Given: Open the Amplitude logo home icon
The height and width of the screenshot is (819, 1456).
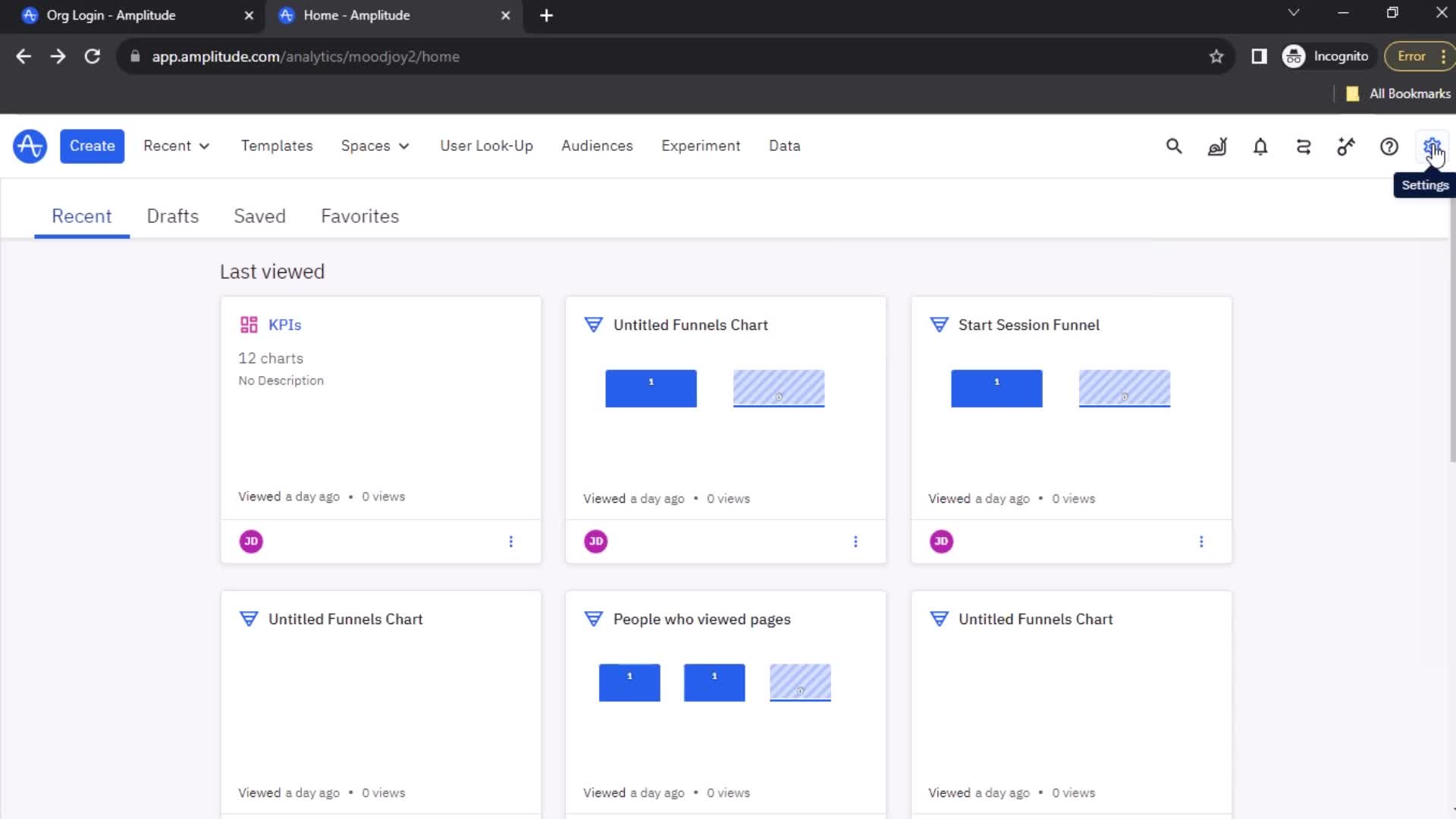Looking at the screenshot, I should [30, 146].
